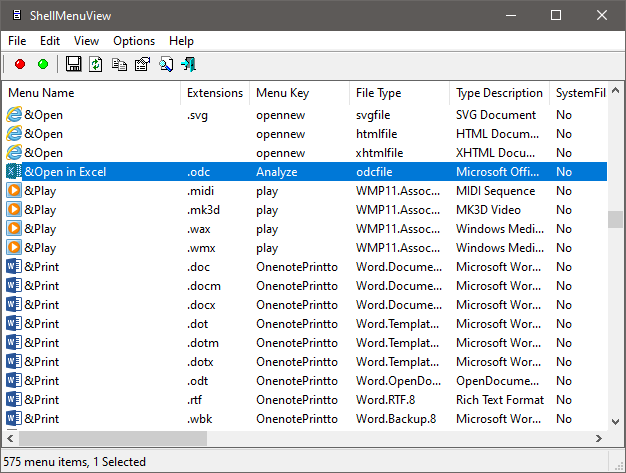
Task: Click the ShellMenuView title bar app icon
Action: [17, 16]
